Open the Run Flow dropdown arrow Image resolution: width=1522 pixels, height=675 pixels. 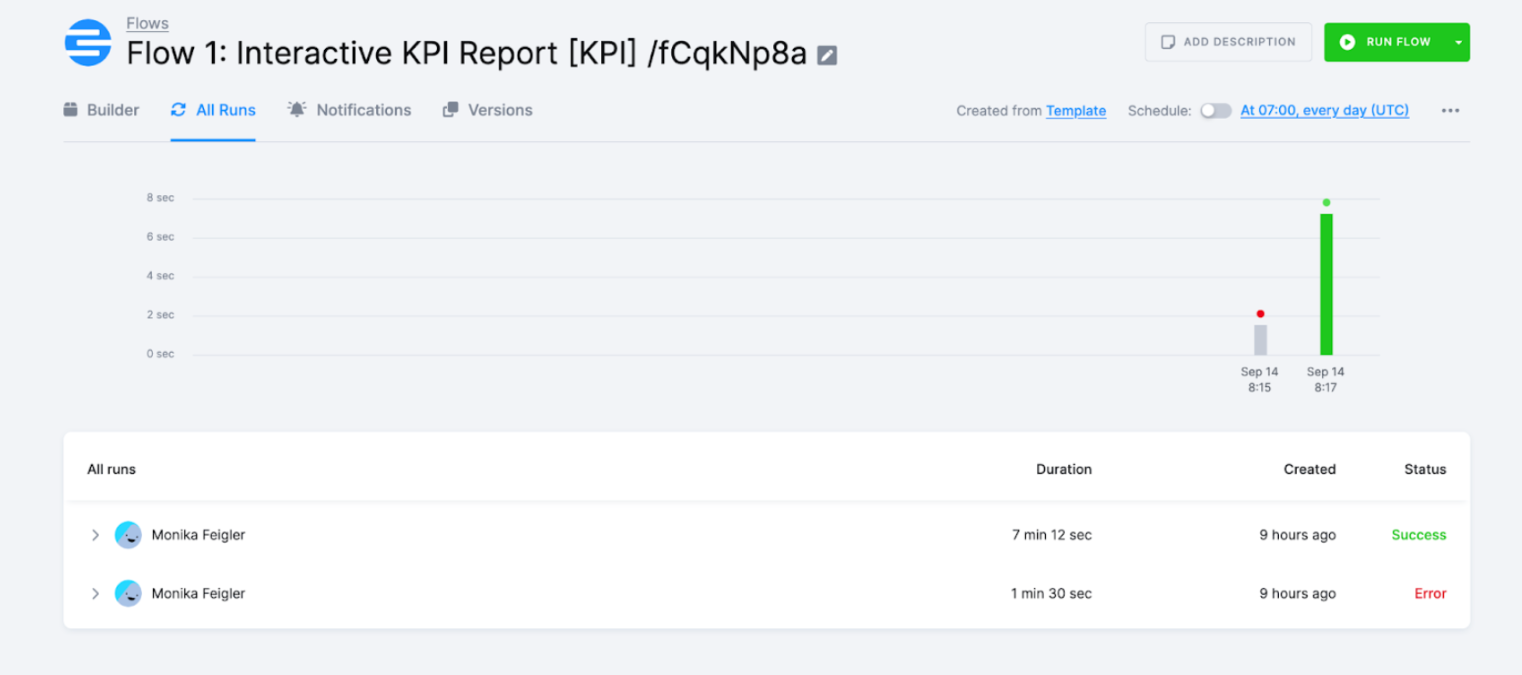(1457, 42)
